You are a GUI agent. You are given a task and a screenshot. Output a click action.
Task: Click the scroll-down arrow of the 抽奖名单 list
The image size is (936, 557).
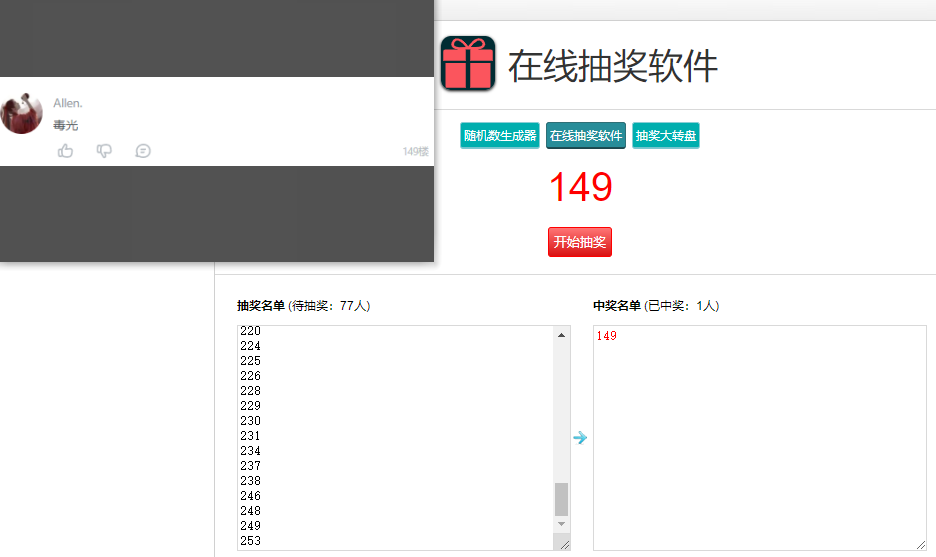(x=561, y=524)
